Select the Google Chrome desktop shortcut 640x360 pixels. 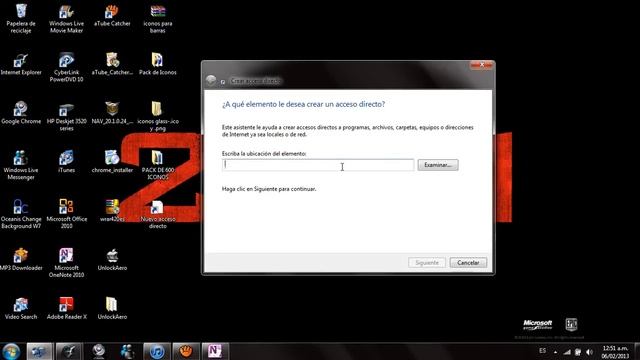[21, 113]
